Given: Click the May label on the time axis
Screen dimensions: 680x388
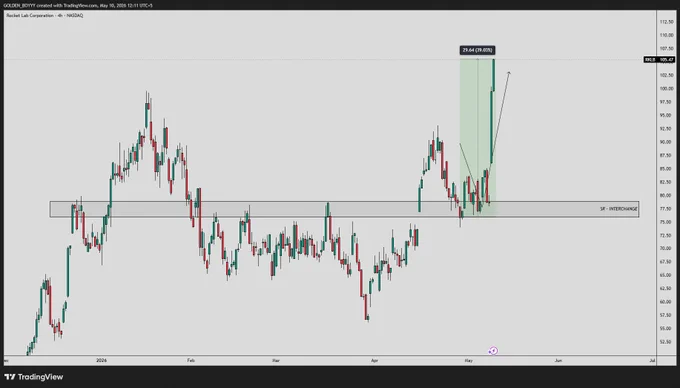Looking at the screenshot, I should point(468,360).
